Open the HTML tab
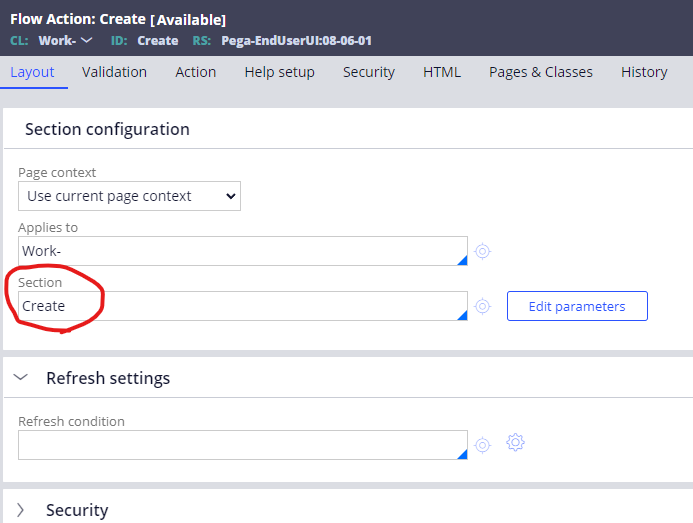 pyautogui.click(x=442, y=72)
